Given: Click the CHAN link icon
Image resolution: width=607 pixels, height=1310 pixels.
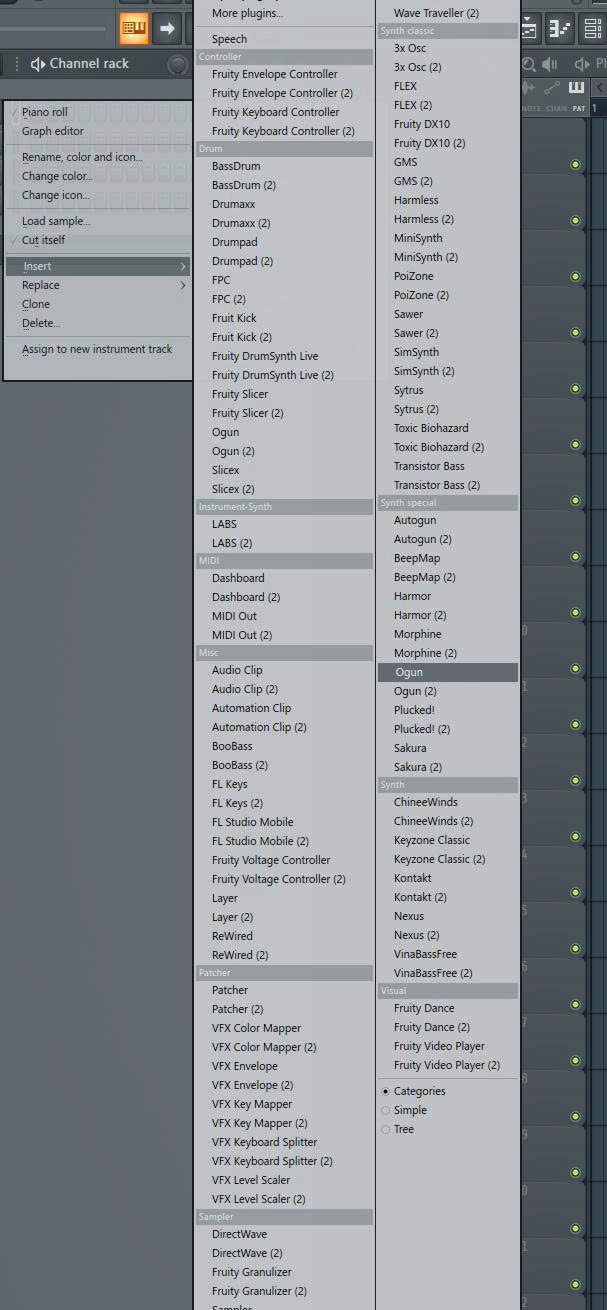Looking at the screenshot, I should (553, 89).
